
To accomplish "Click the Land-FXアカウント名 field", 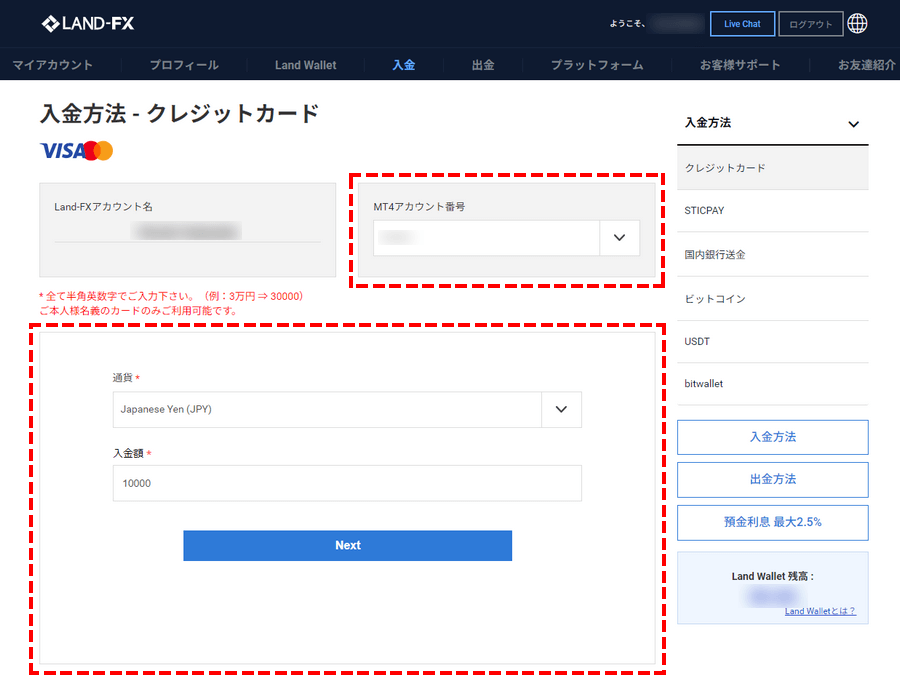I will pos(187,231).
